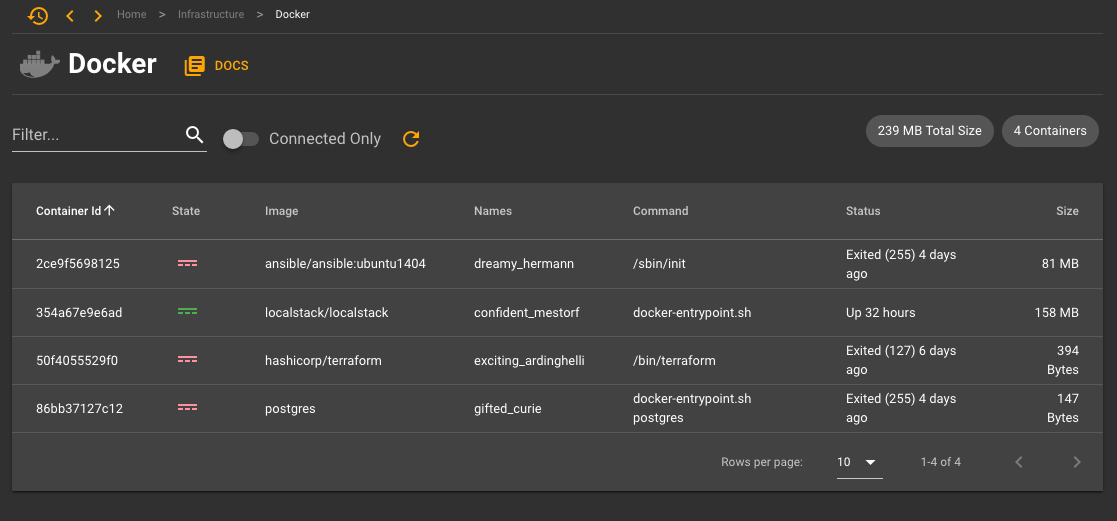Open the rows per page dropdown
1117x521 pixels.
coord(860,462)
